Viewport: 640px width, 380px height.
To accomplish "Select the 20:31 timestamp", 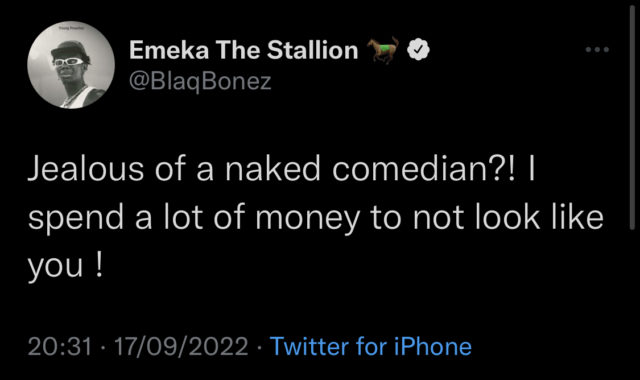I will (x=60, y=347).
